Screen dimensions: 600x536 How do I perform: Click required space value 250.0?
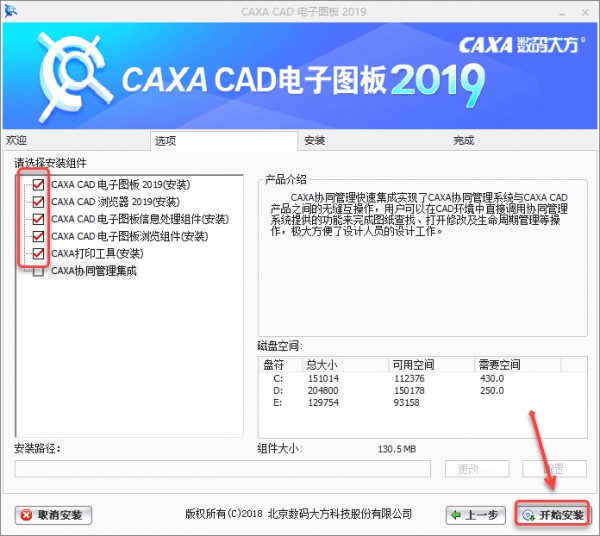pyautogui.click(x=492, y=391)
